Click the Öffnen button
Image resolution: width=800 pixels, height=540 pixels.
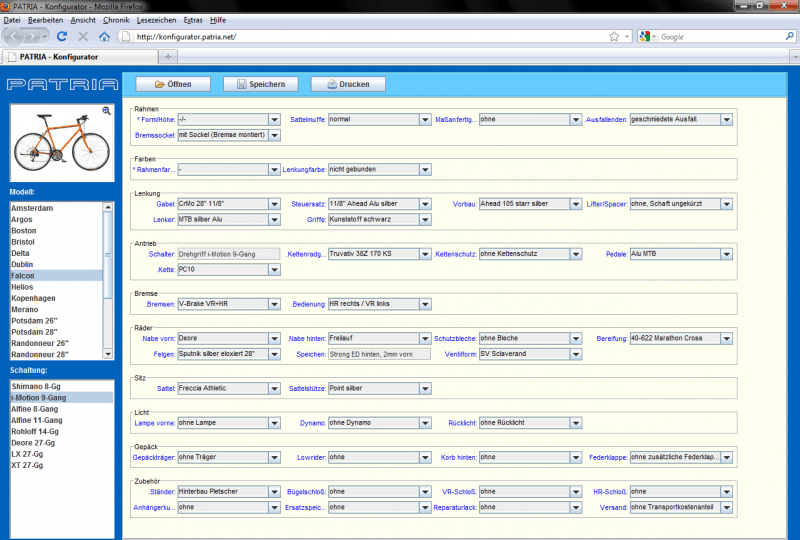173,84
